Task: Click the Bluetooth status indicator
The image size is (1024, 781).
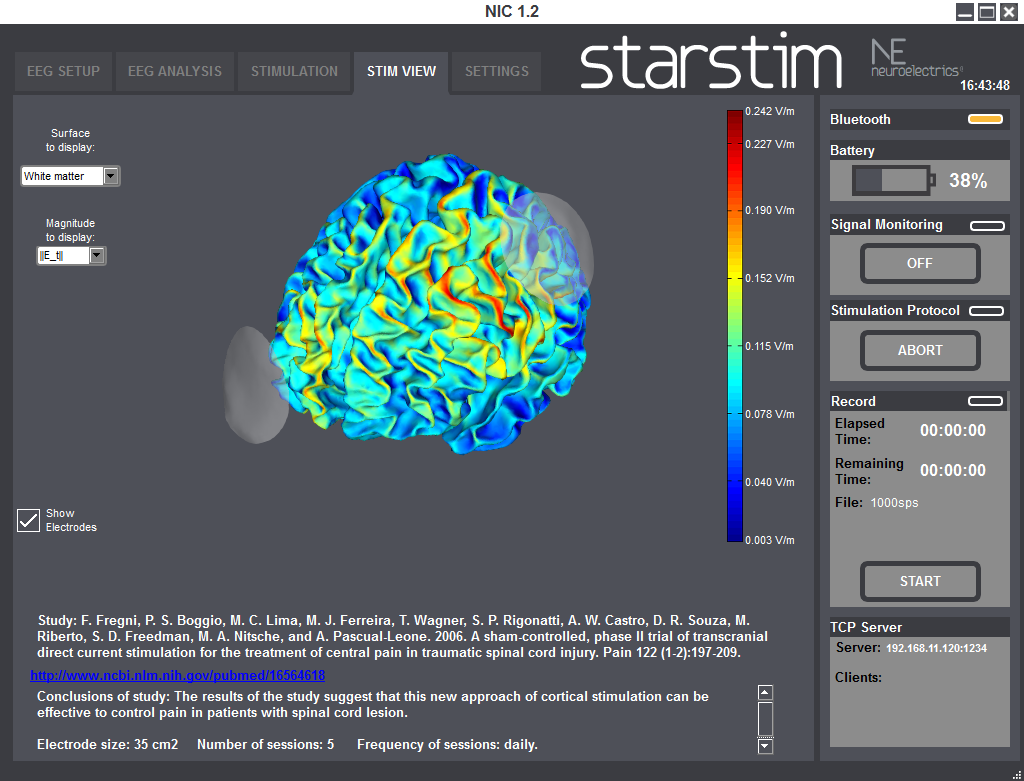Action: pyautogui.click(x=985, y=119)
